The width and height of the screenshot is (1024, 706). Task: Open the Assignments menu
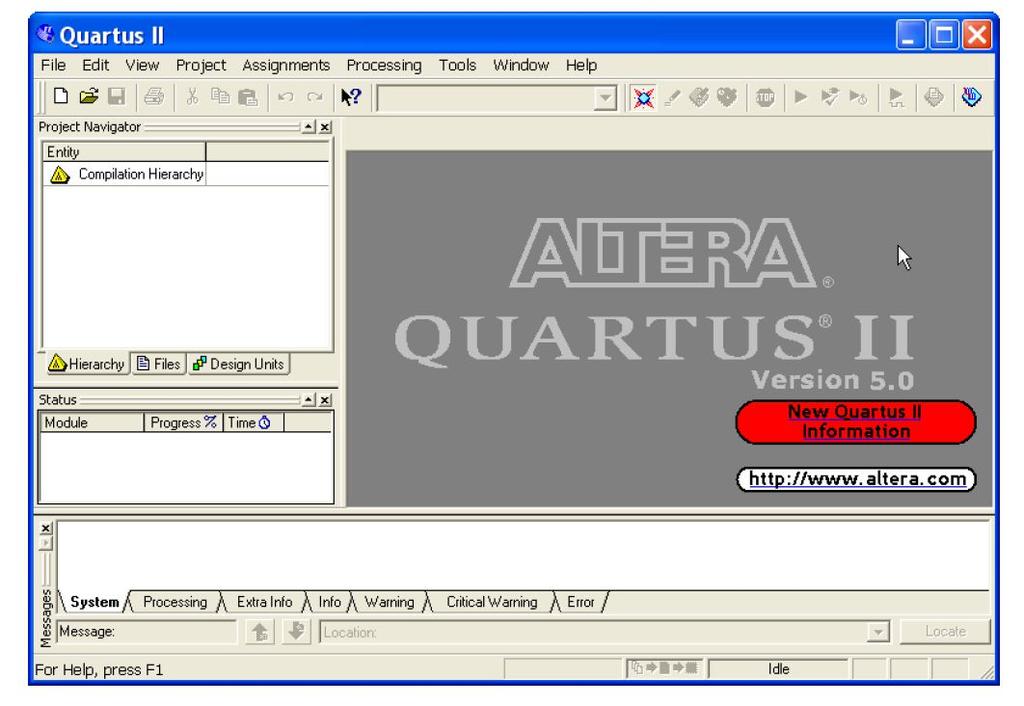[286, 65]
